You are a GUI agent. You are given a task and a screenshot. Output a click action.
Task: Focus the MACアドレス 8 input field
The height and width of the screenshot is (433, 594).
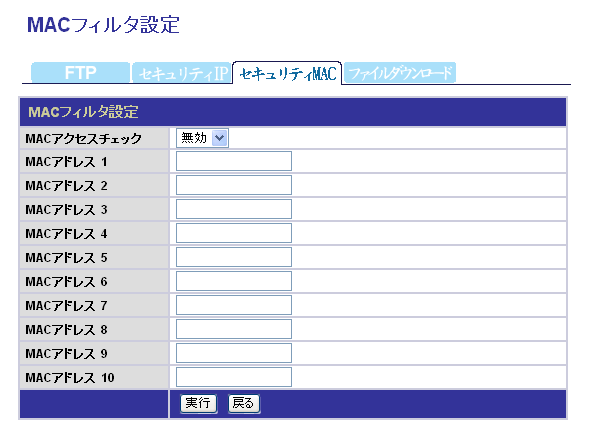click(x=234, y=329)
